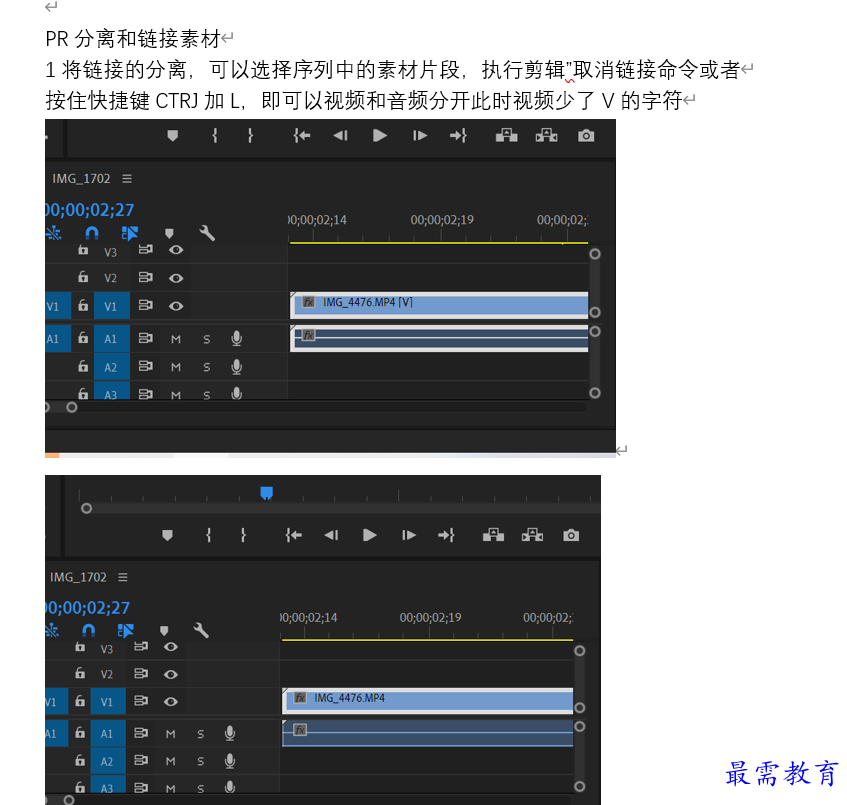Screen dimensions: 847x805
Task: Open wrench timeline settings in upper timeline
Action: pyautogui.click(x=207, y=233)
